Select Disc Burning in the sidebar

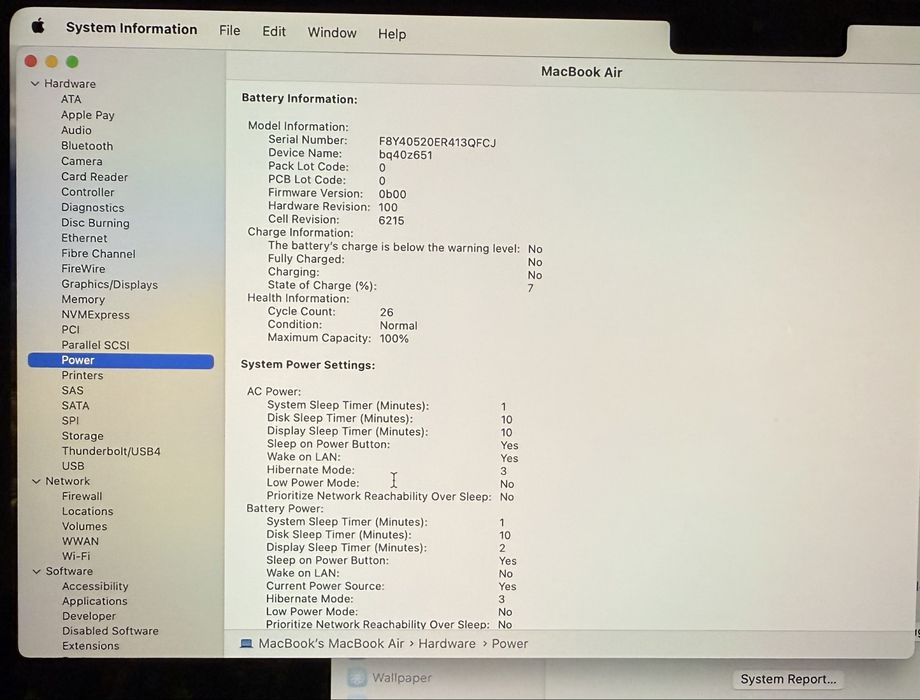coord(95,223)
